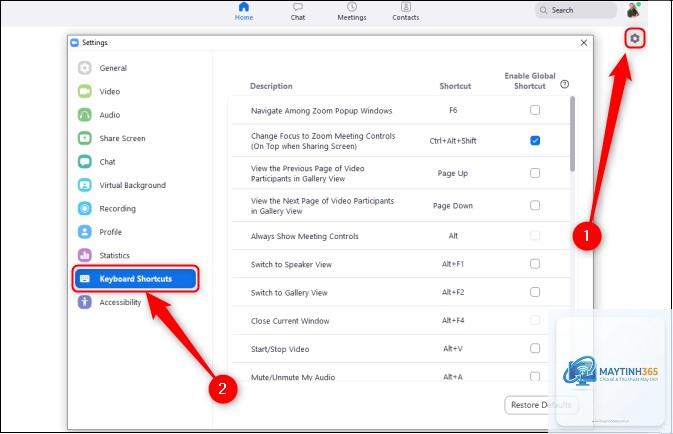Go to the Meetings tab

(352, 12)
